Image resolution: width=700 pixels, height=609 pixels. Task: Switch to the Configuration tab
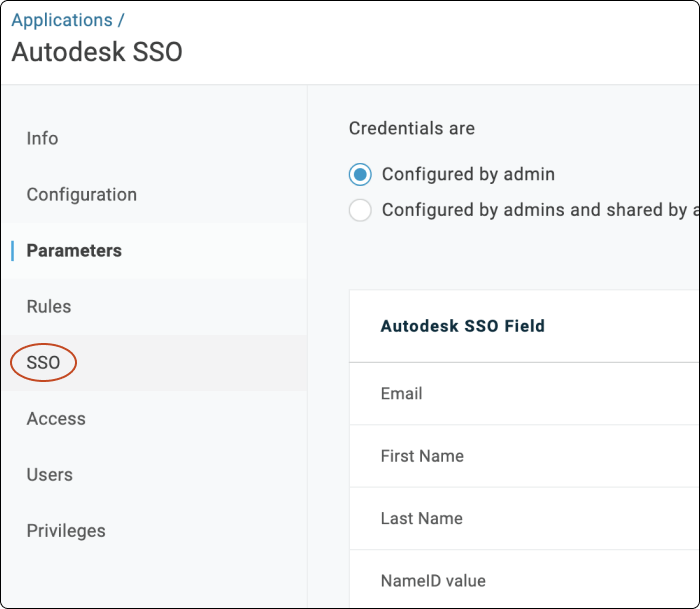pyautogui.click(x=81, y=195)
